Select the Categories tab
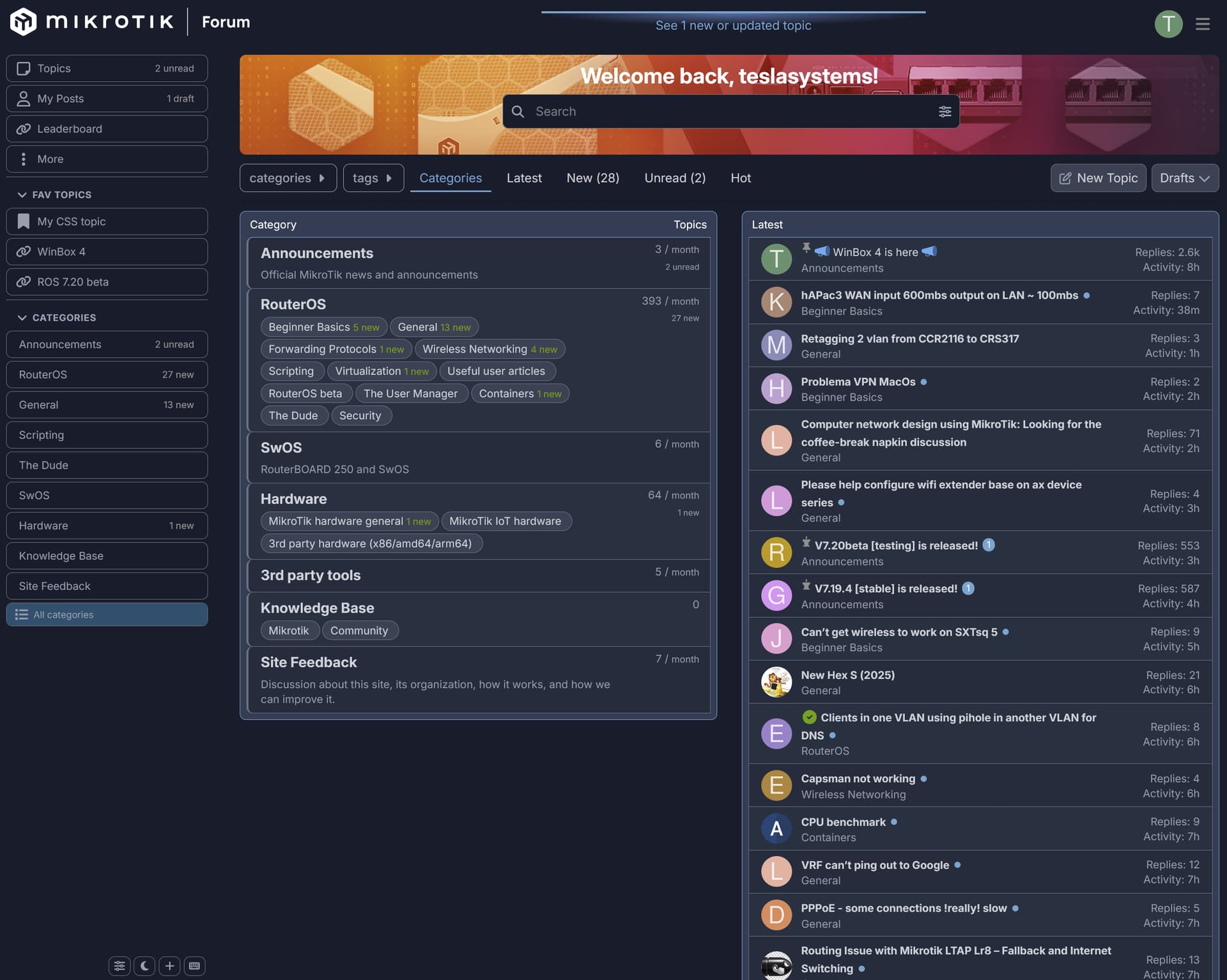Screen dimensions: 1227x980 tap(450, 178)
